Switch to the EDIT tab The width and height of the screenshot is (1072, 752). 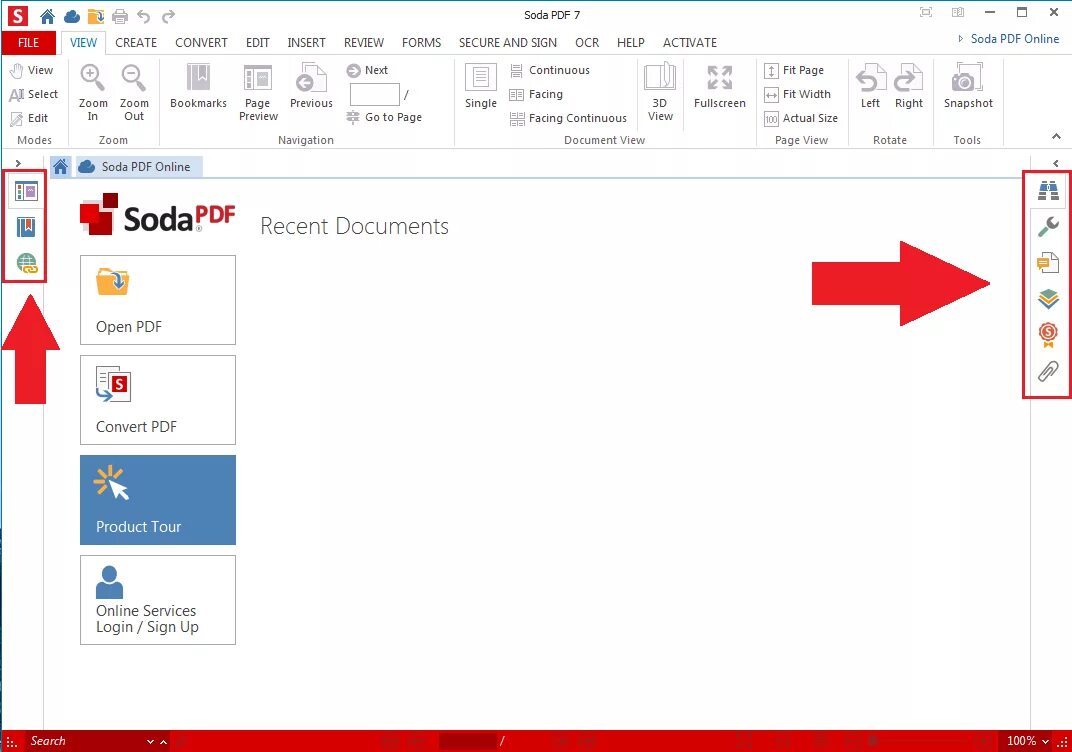point(258,42)
